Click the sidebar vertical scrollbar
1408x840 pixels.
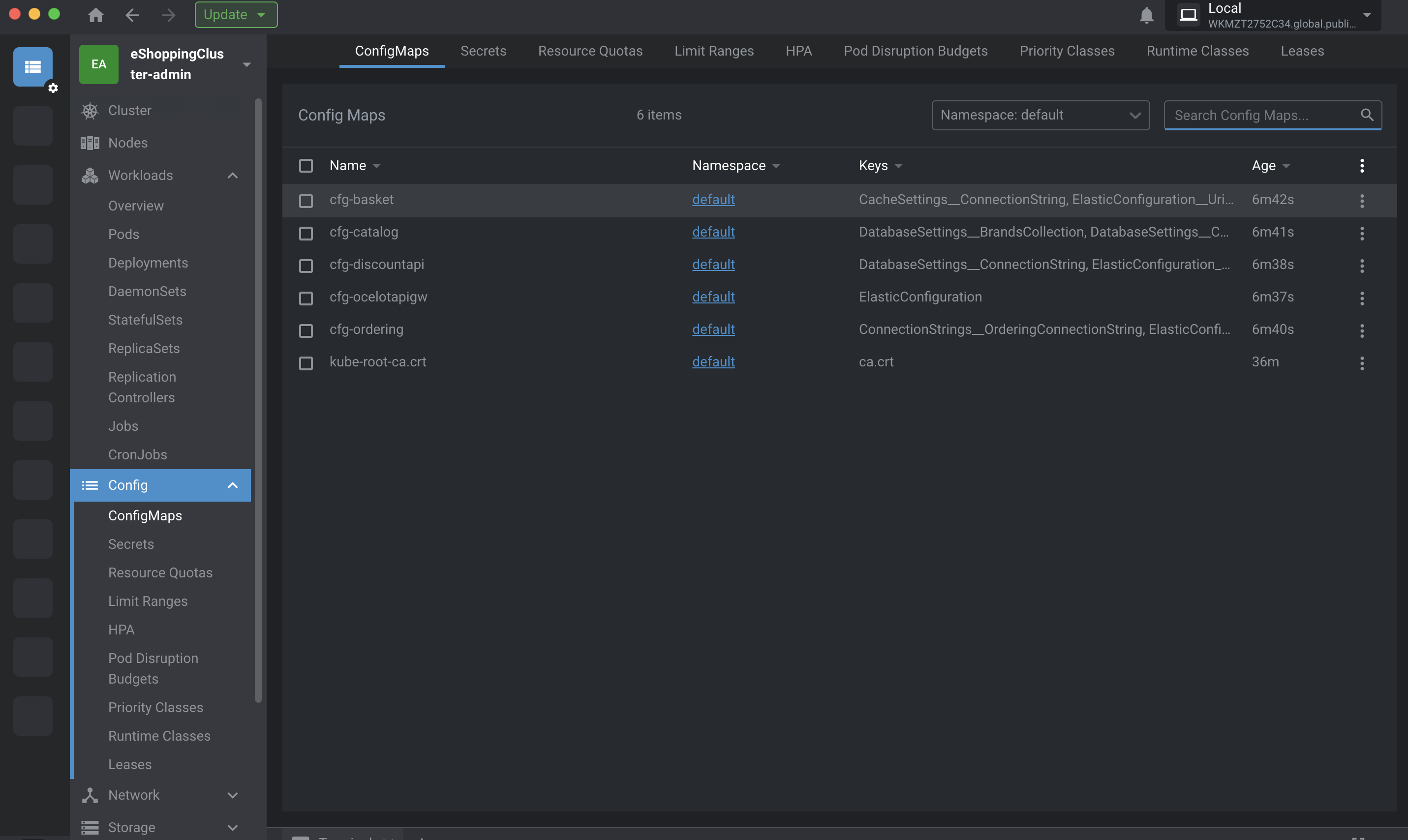tap(258, 400)
